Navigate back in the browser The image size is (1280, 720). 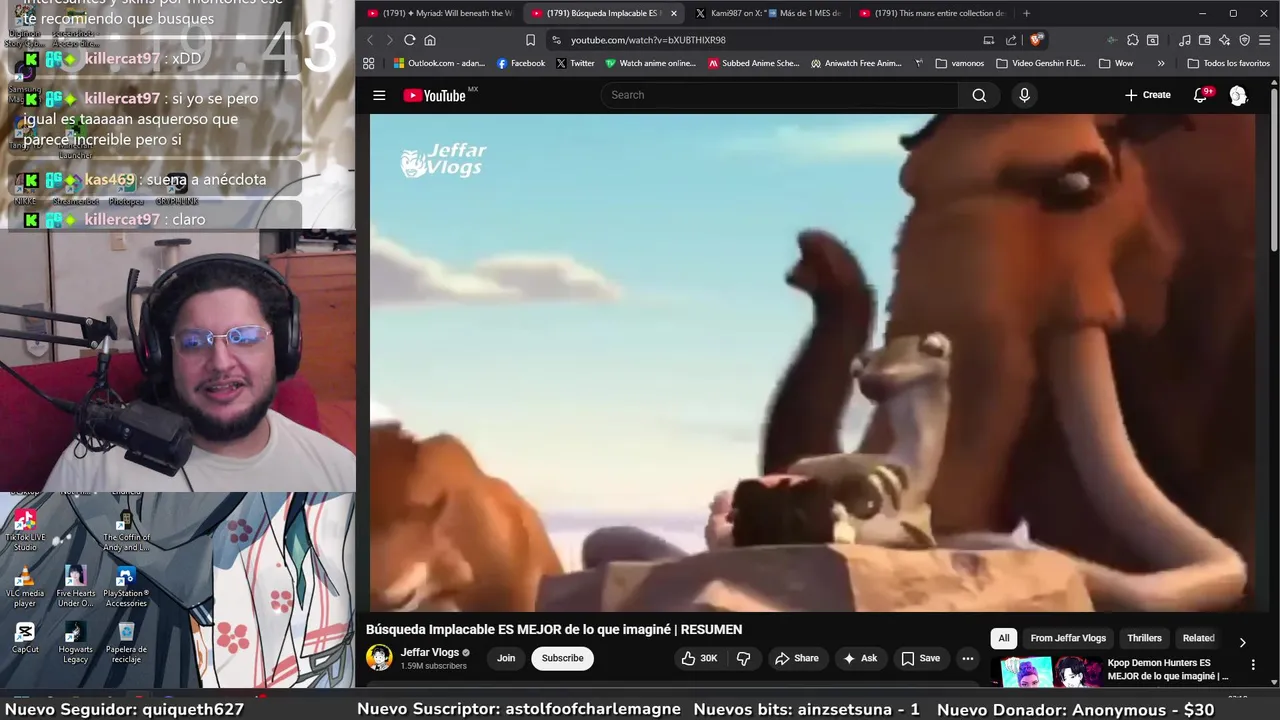[370, 40]
